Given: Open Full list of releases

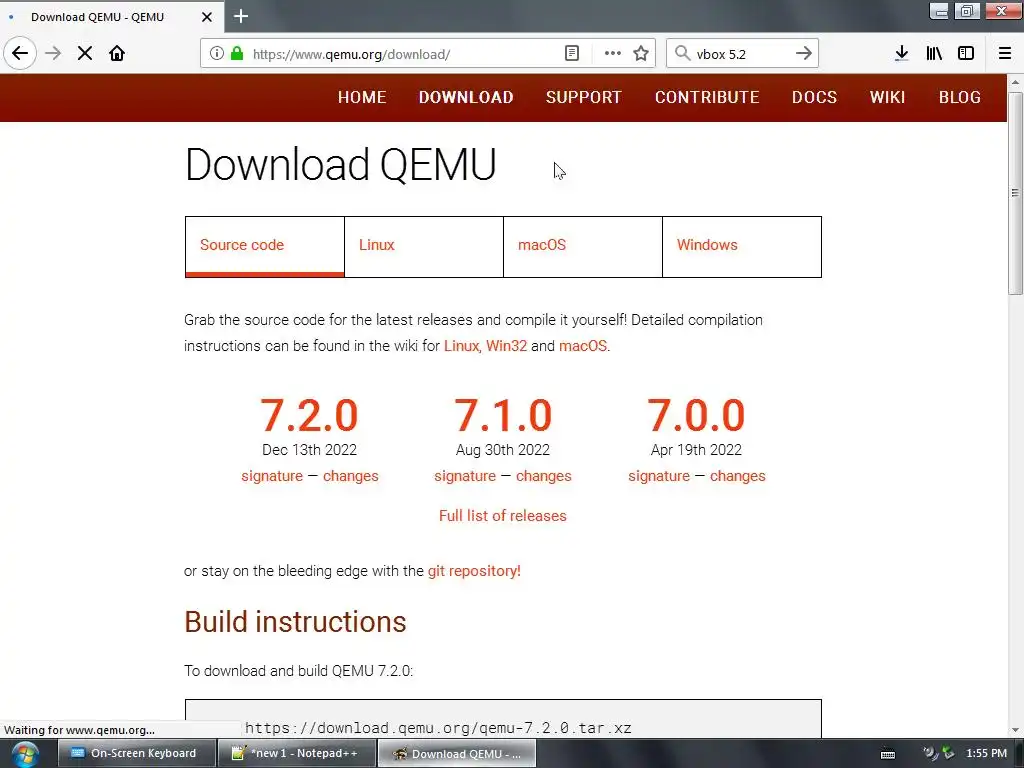Looking at the screenshot, I should click(x=503, y=516).
